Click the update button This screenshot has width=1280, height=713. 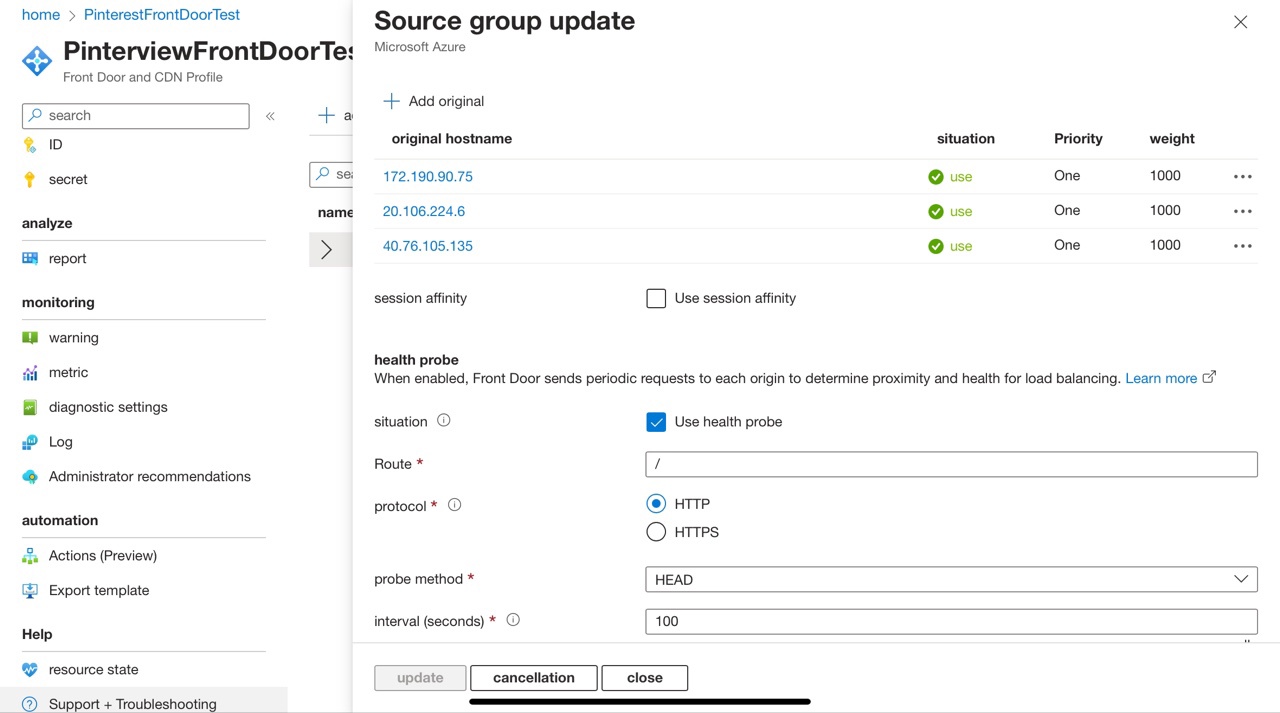(x=420, y=678)
